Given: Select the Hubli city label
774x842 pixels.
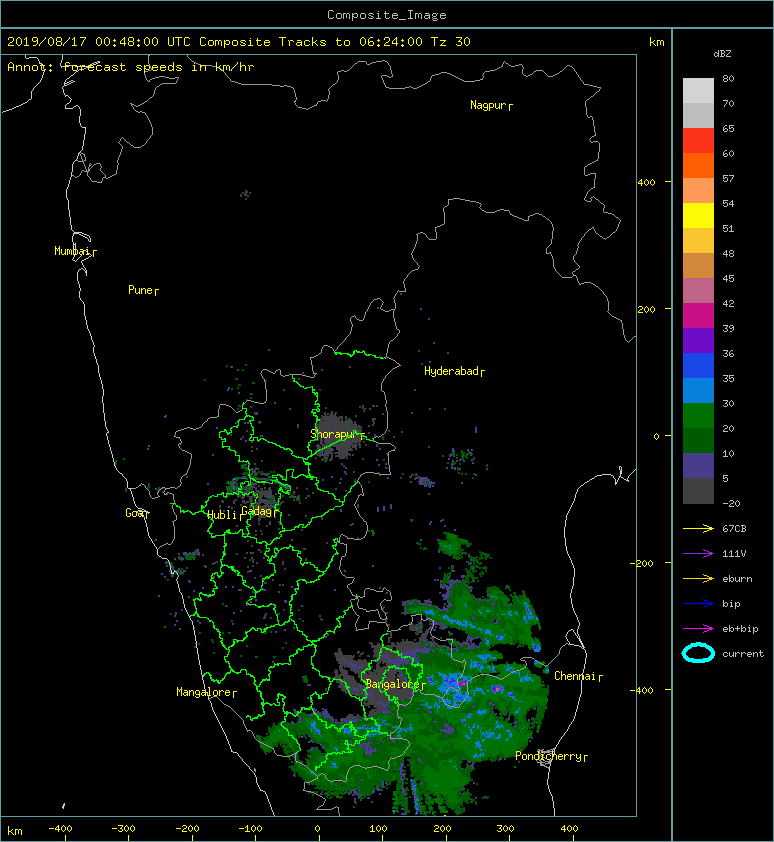Looking at the screenshot, I should pos(222,515).
